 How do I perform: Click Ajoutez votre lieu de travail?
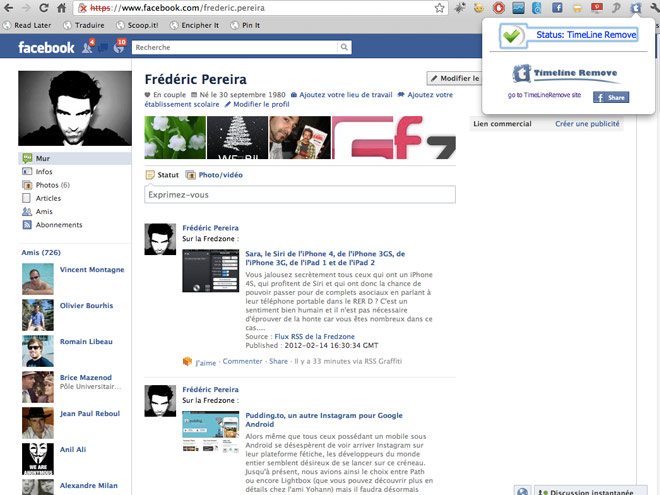pyautogui.click(x=341, y=95)
